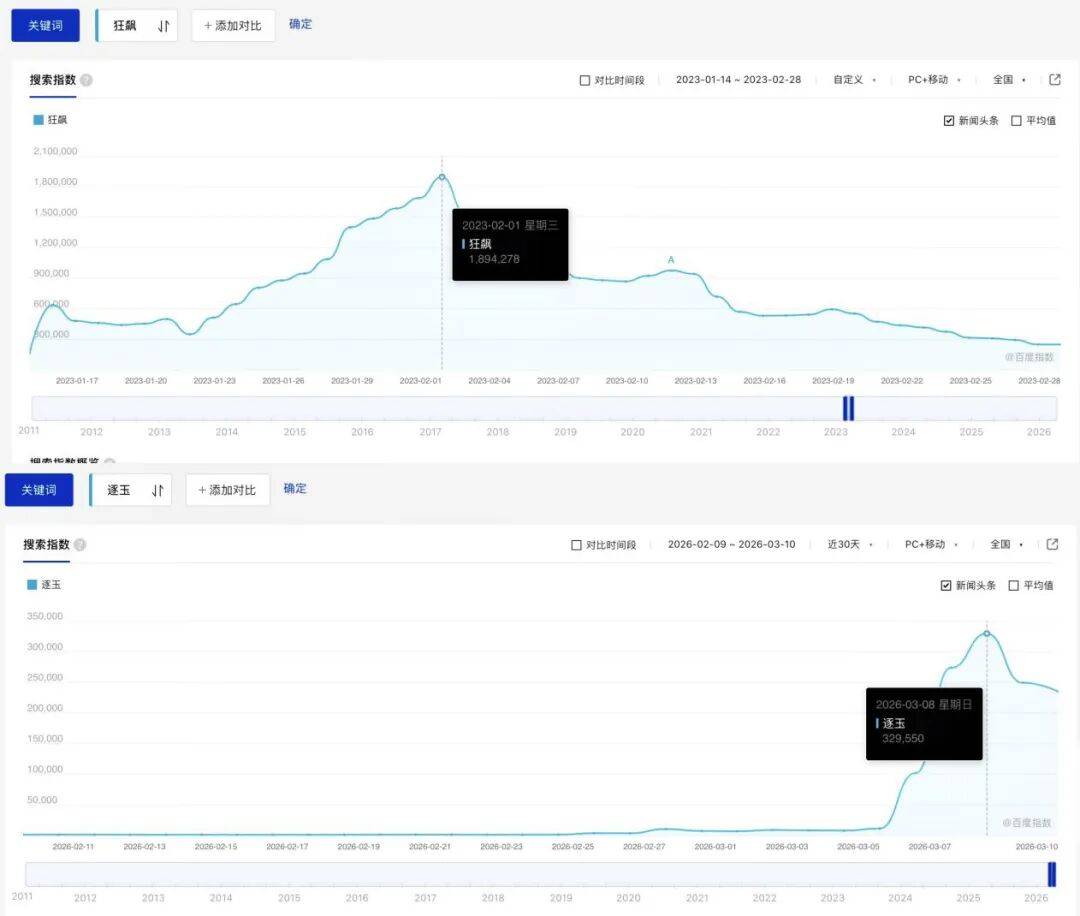Image resolution: width=1080 pixels, height=916 pixels.
Task: Open the 近30天 time range dropdown
Action: [x=850, y=545]
